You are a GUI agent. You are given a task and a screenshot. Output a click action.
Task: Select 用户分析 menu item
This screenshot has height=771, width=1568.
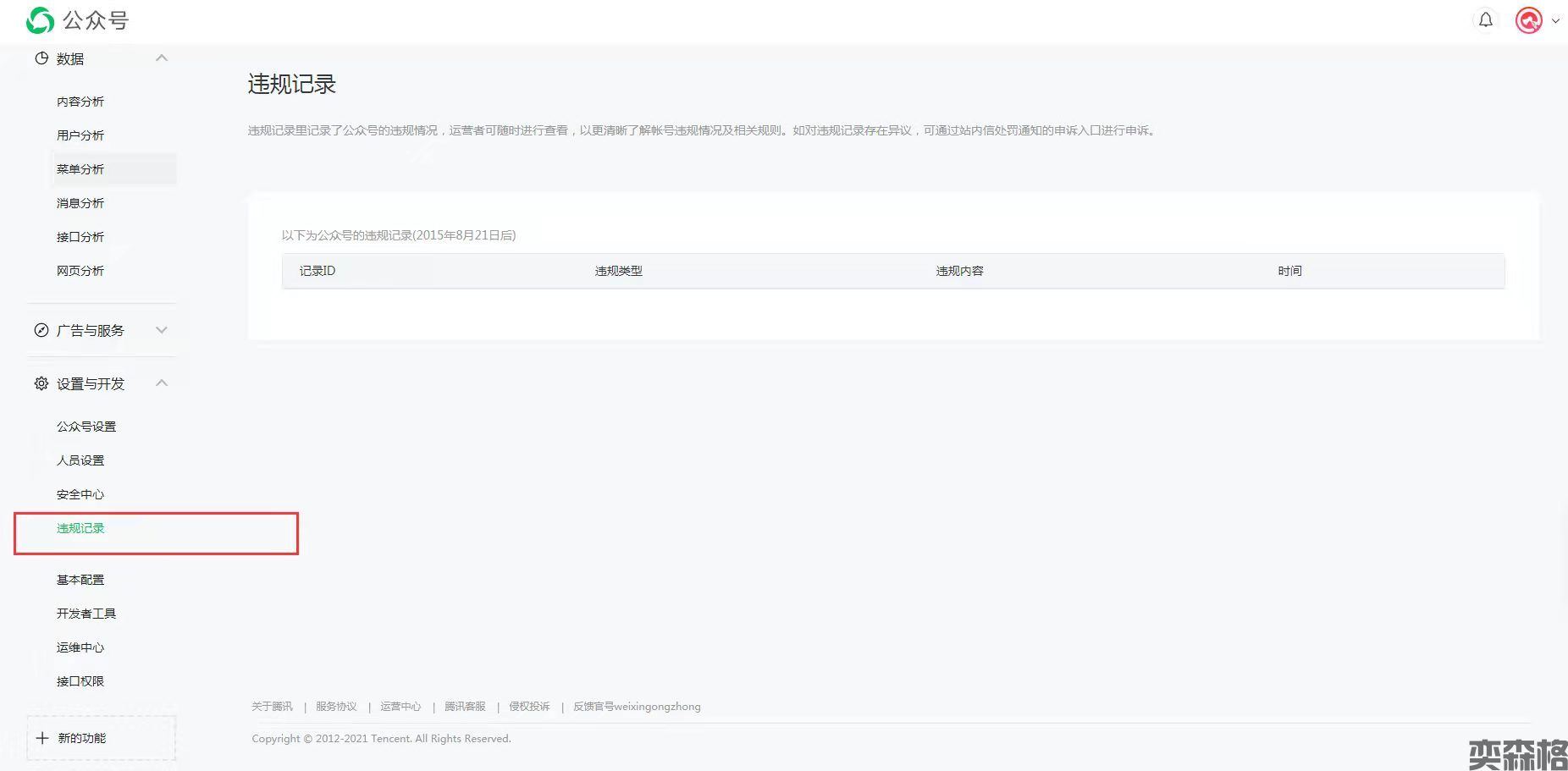(x=80, y=135)
